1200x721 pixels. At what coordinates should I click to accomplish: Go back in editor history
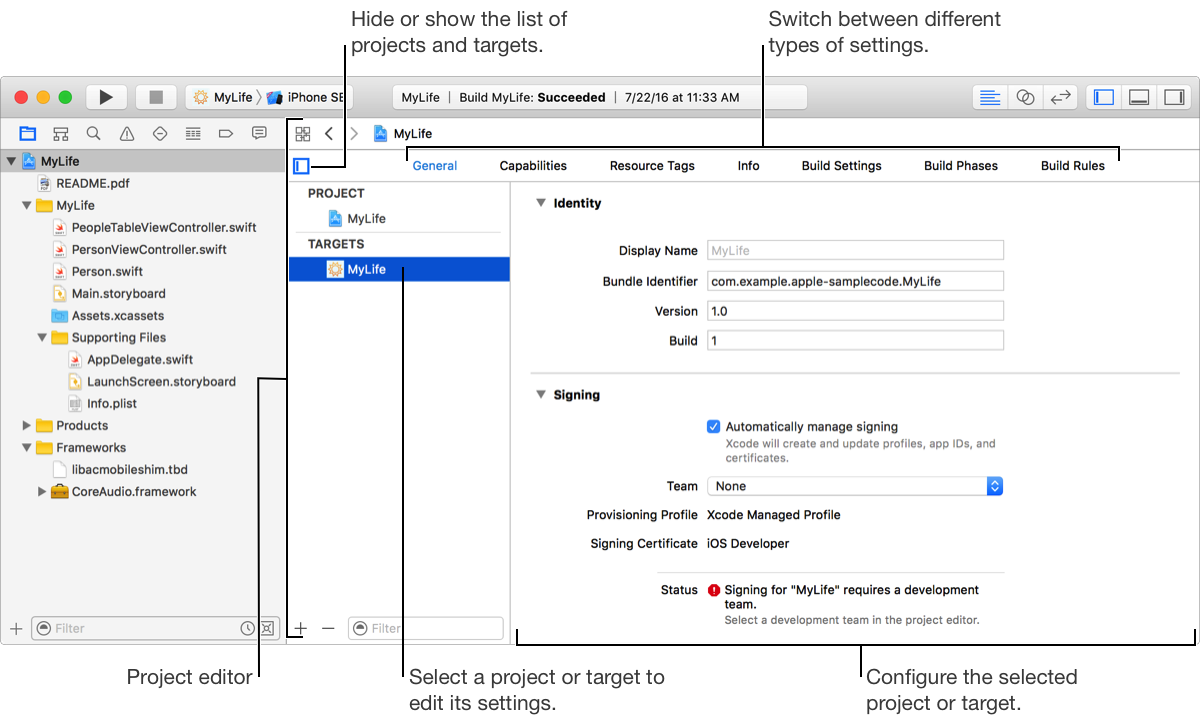pos(328,133)
